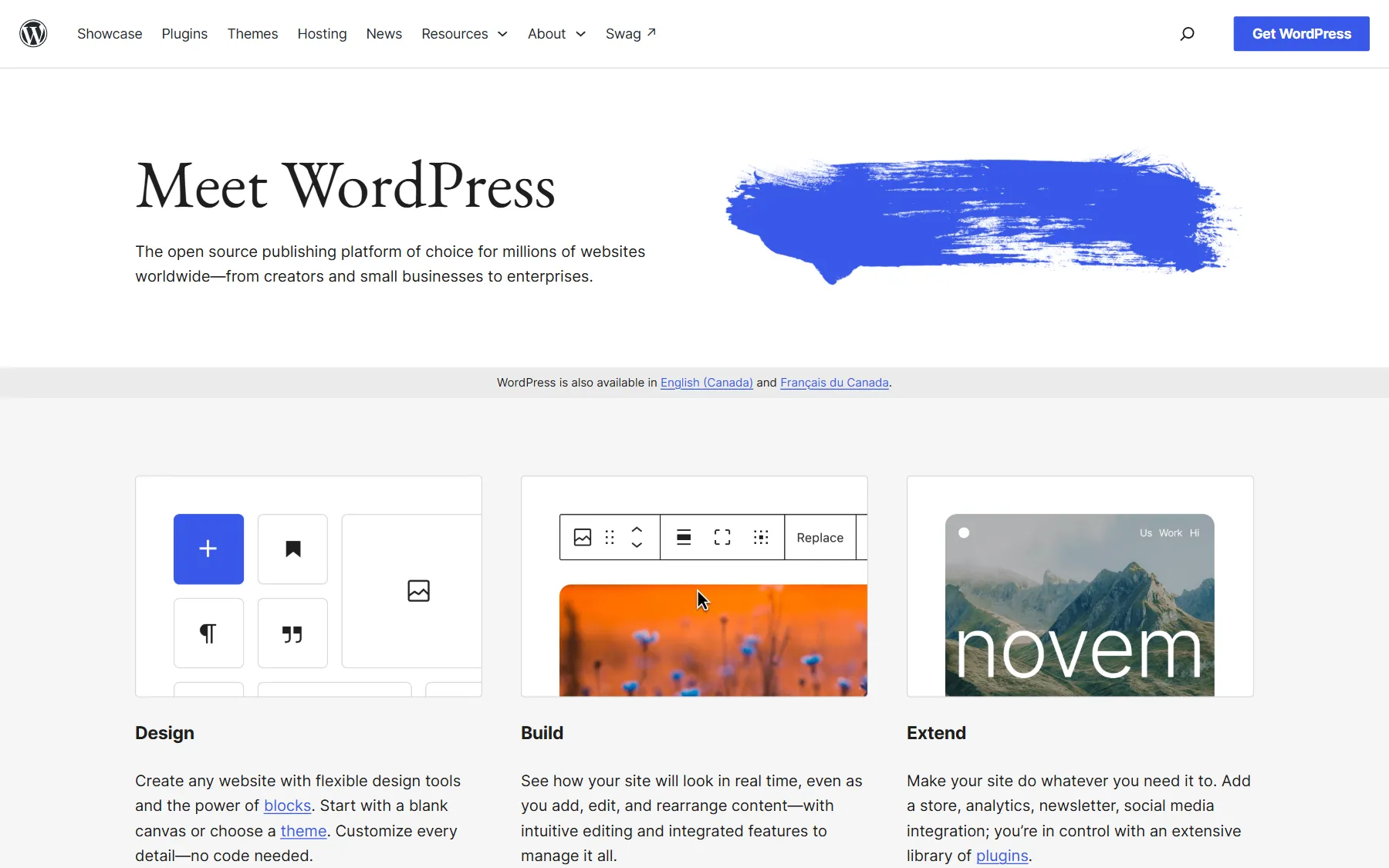Click the image block type icon in toolbar
The image size is (1389, 868).
(x=583, y=537)
